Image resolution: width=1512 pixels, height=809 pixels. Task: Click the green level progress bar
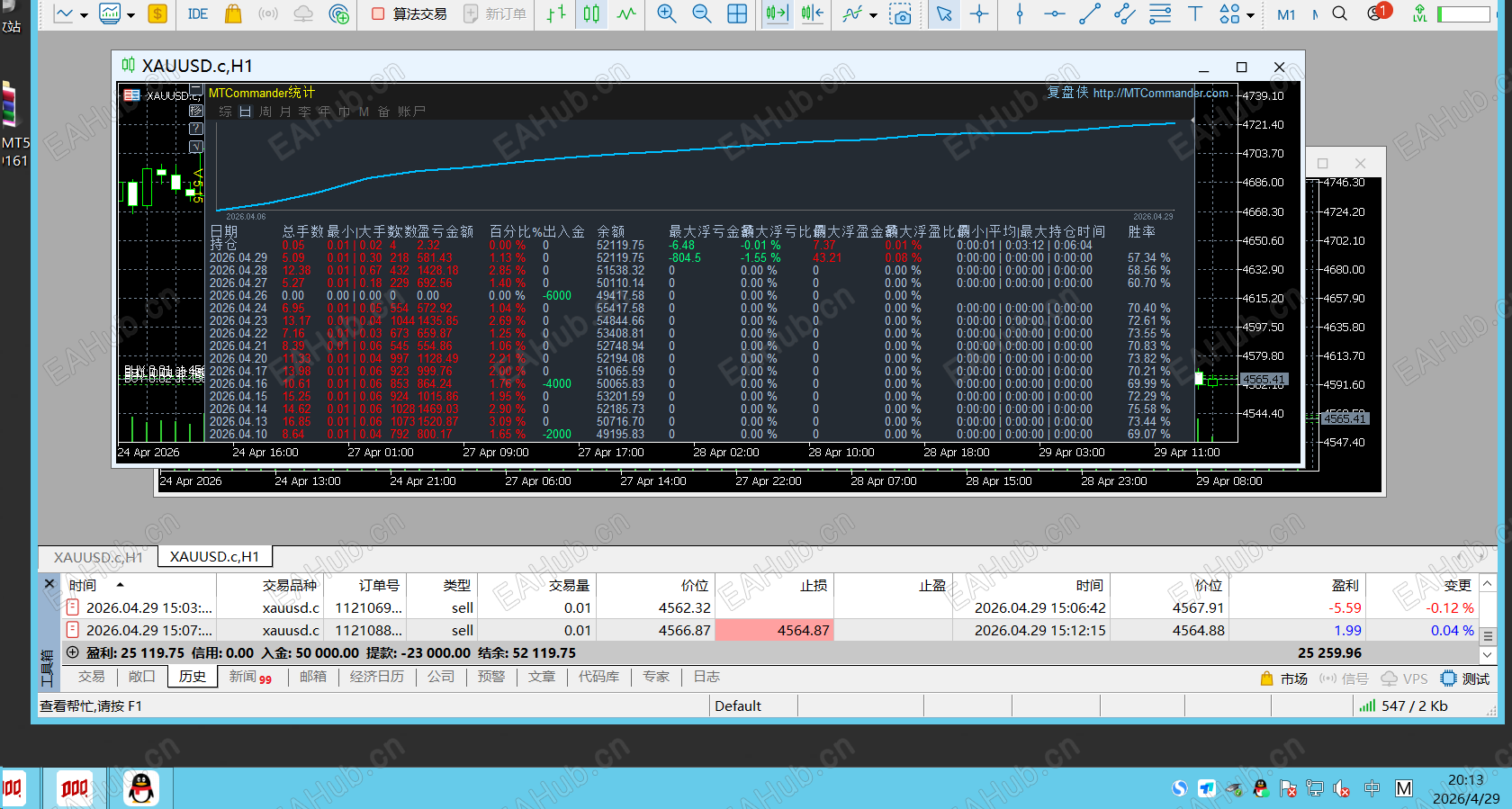coord(1463,13)
